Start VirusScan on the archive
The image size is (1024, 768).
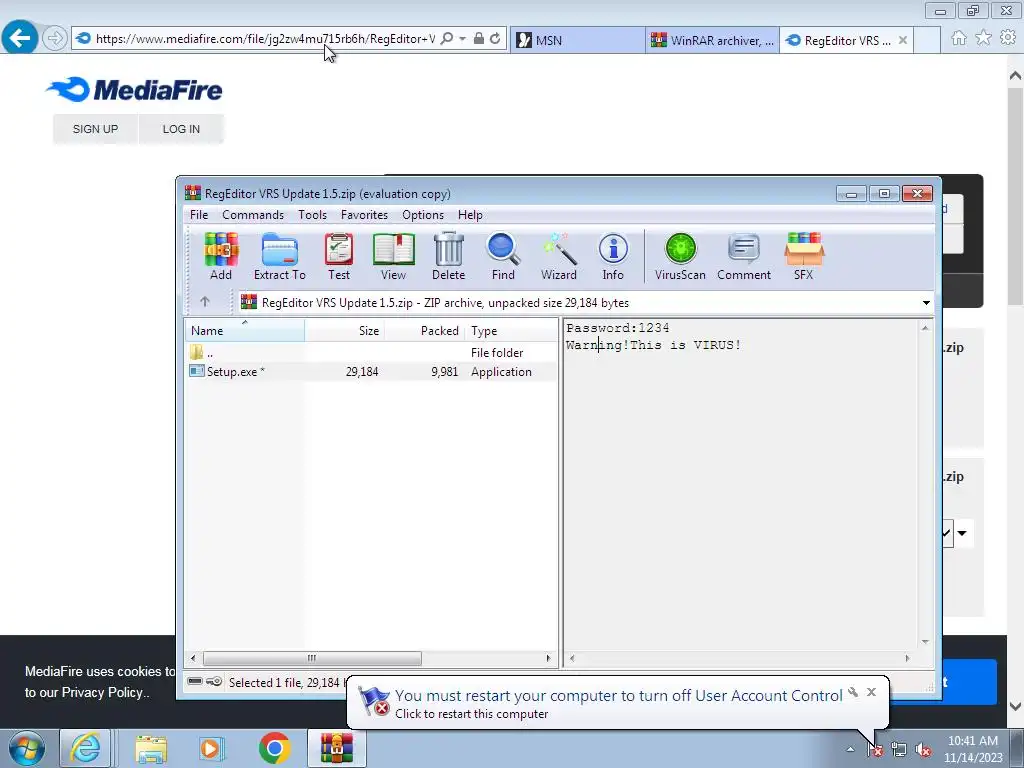(680, 257)
